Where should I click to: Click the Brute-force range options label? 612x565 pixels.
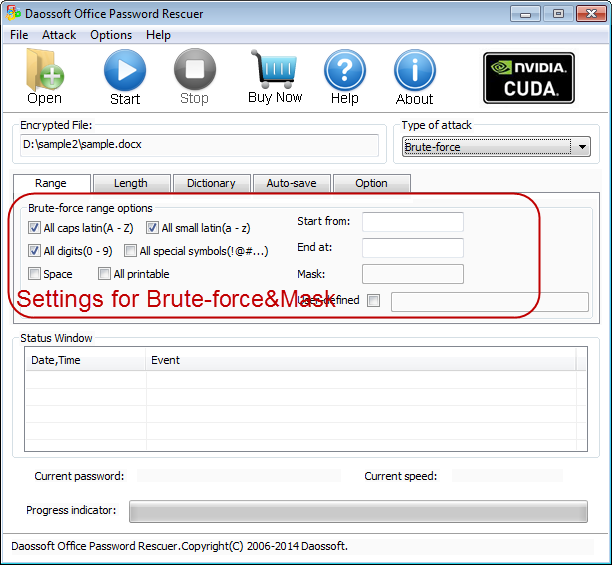90,208
